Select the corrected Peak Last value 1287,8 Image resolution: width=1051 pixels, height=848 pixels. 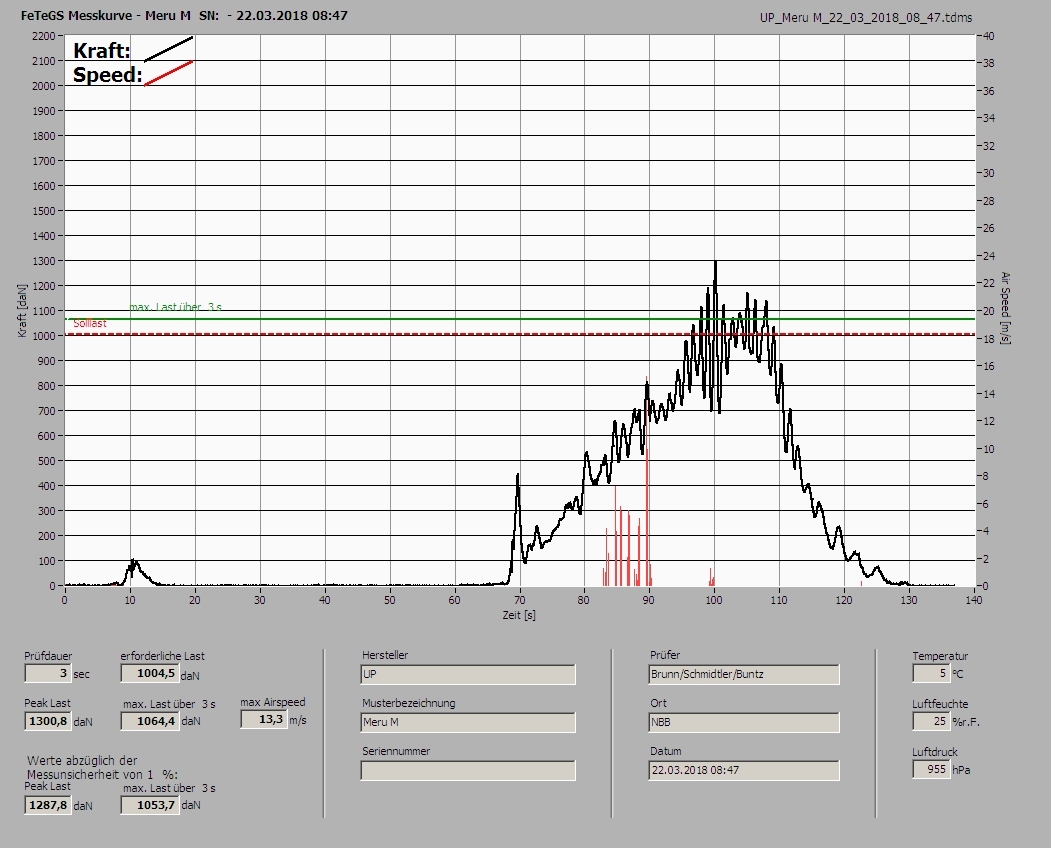[x=48, y=805]
